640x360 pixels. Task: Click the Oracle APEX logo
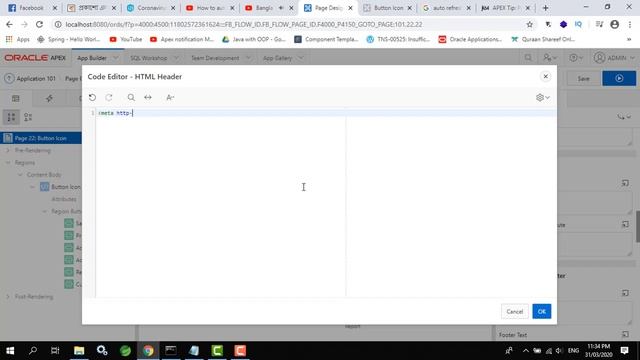point(35,58)
